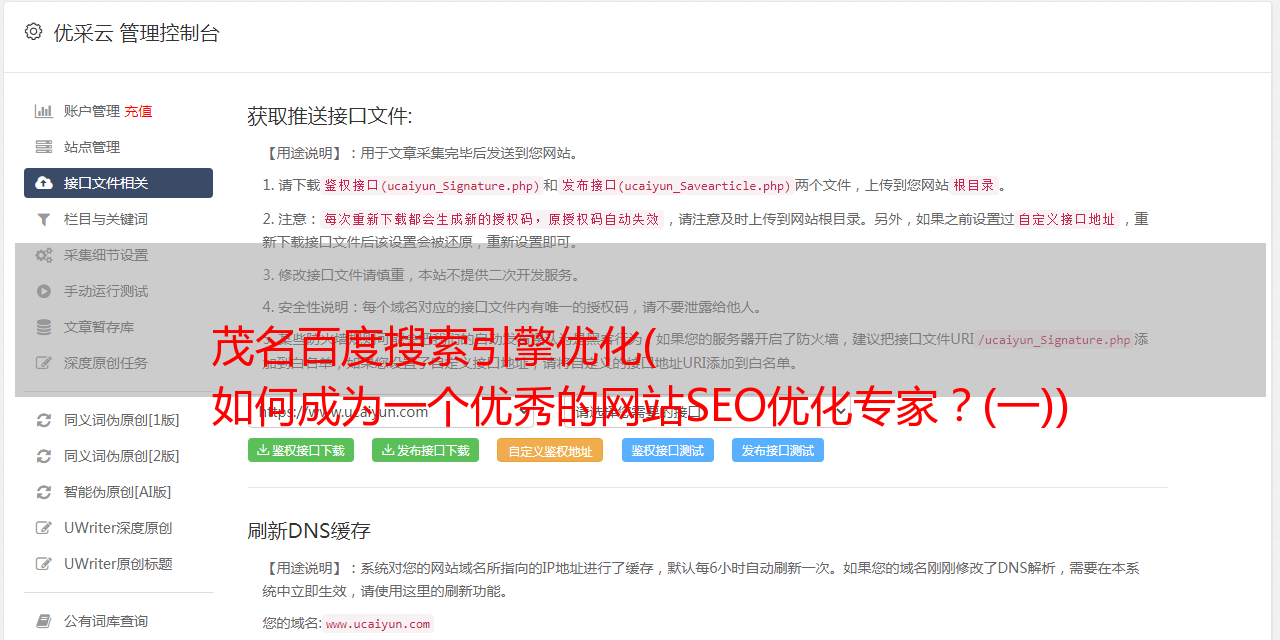Click highlighted 自定义接口地址 text in step 2
The height and width of the screenshot is (640, 1280).
pos(1066,219)
